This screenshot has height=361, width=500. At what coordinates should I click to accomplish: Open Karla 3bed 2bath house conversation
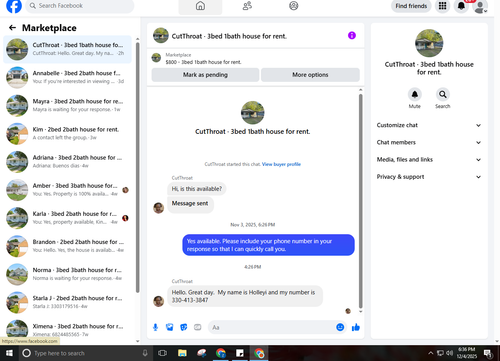(x=67, y=218)
